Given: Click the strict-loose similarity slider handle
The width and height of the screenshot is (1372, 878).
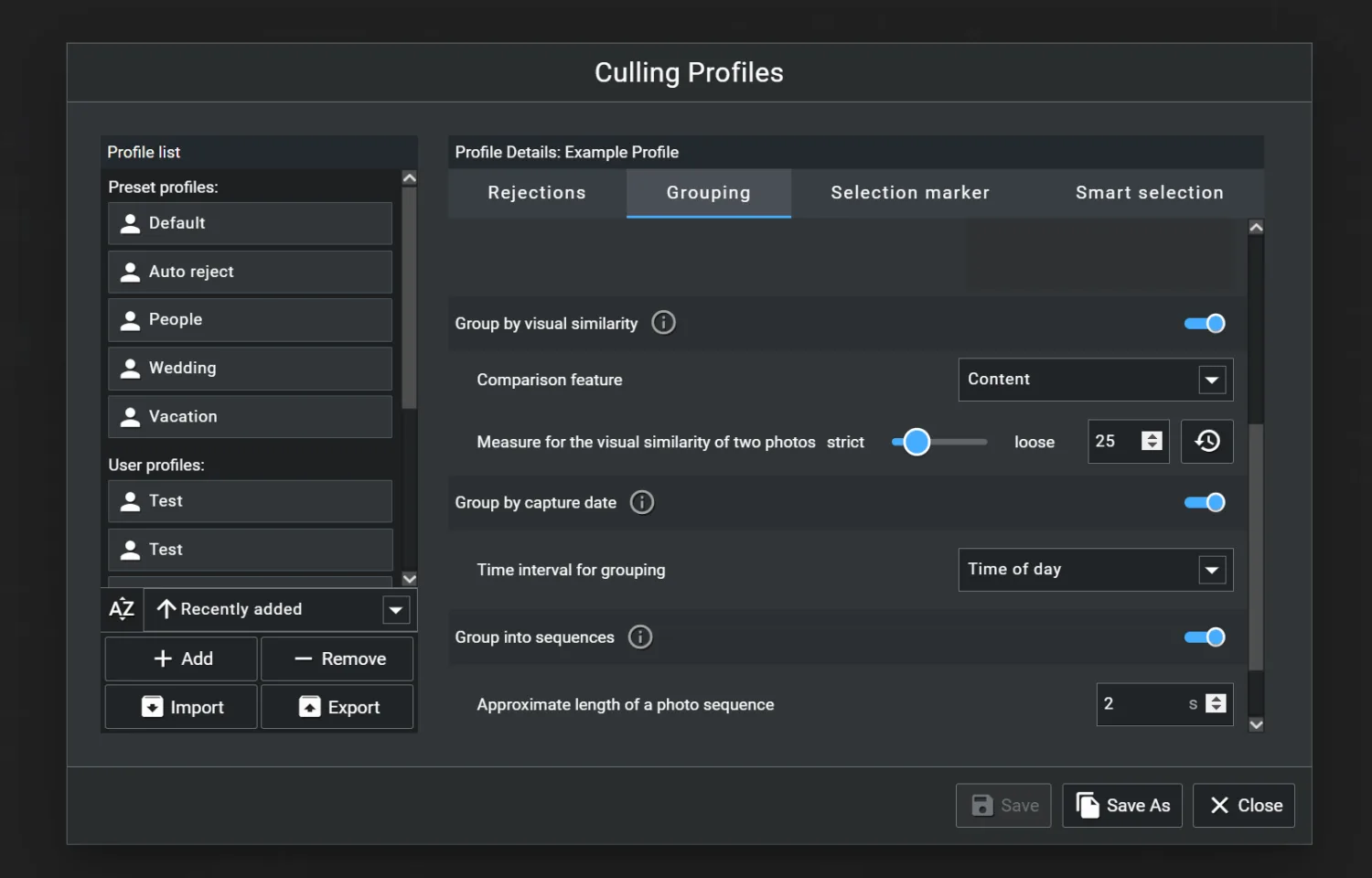Looking at the screenshot, I should 916,442.
